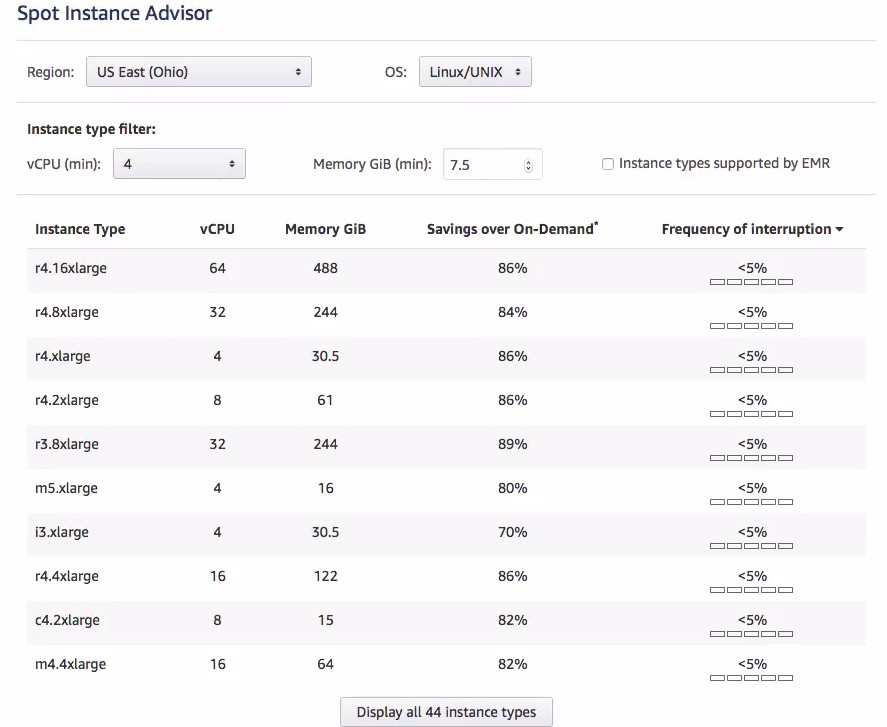Sort by the Savings over On-Demand header
The width and height of the screenshot is (887, 727).
pyautogui.click(x=512, y=229)
